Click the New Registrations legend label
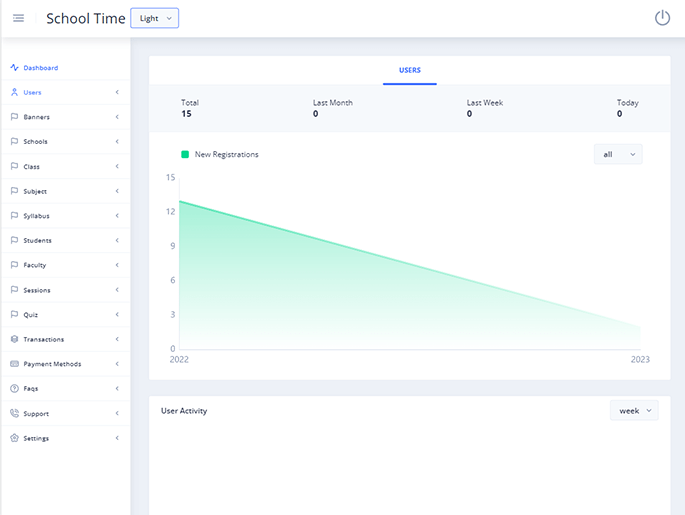This screenshot has height=515, width=685. (226, 154)
